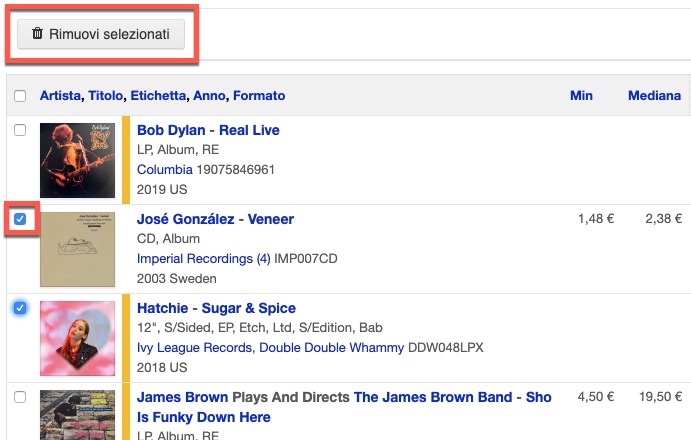The height and width of the screenshot is (440, 691).
Task: Sort by the Mediana price column
Action: pos(654,96)
